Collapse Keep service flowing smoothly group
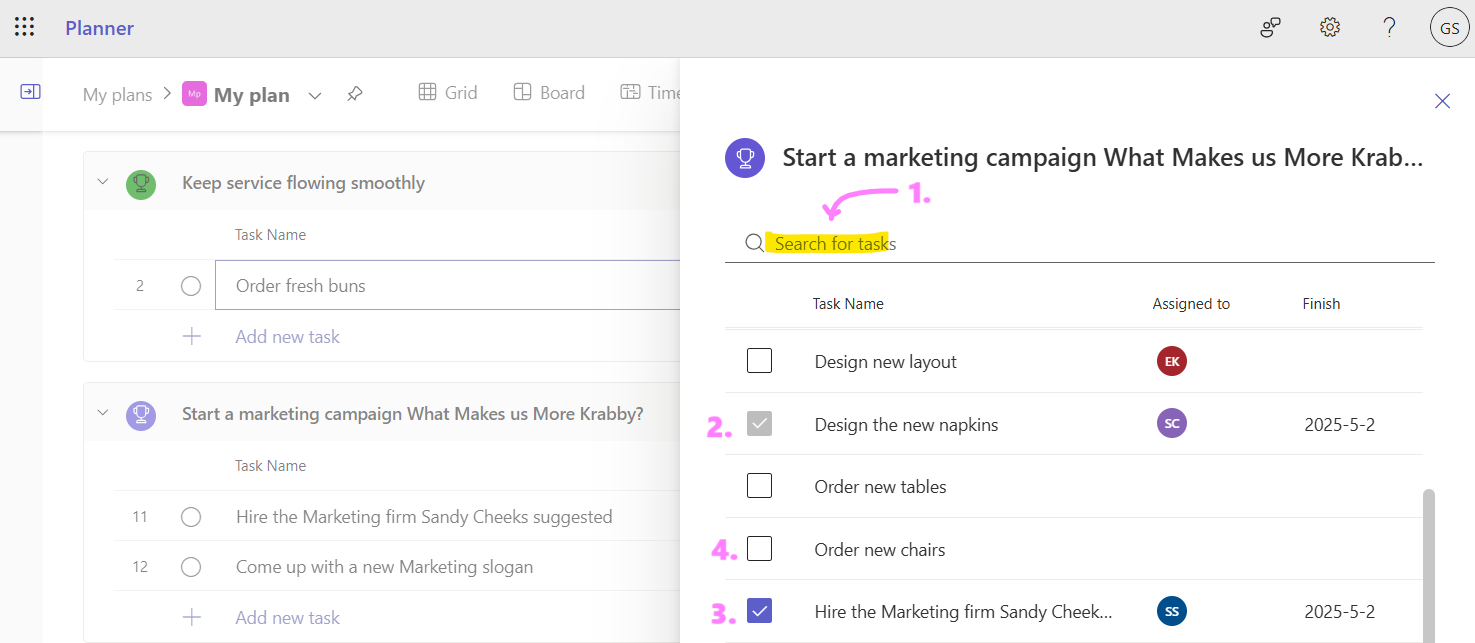This screenshot has height=643, width=1475. 102,182
